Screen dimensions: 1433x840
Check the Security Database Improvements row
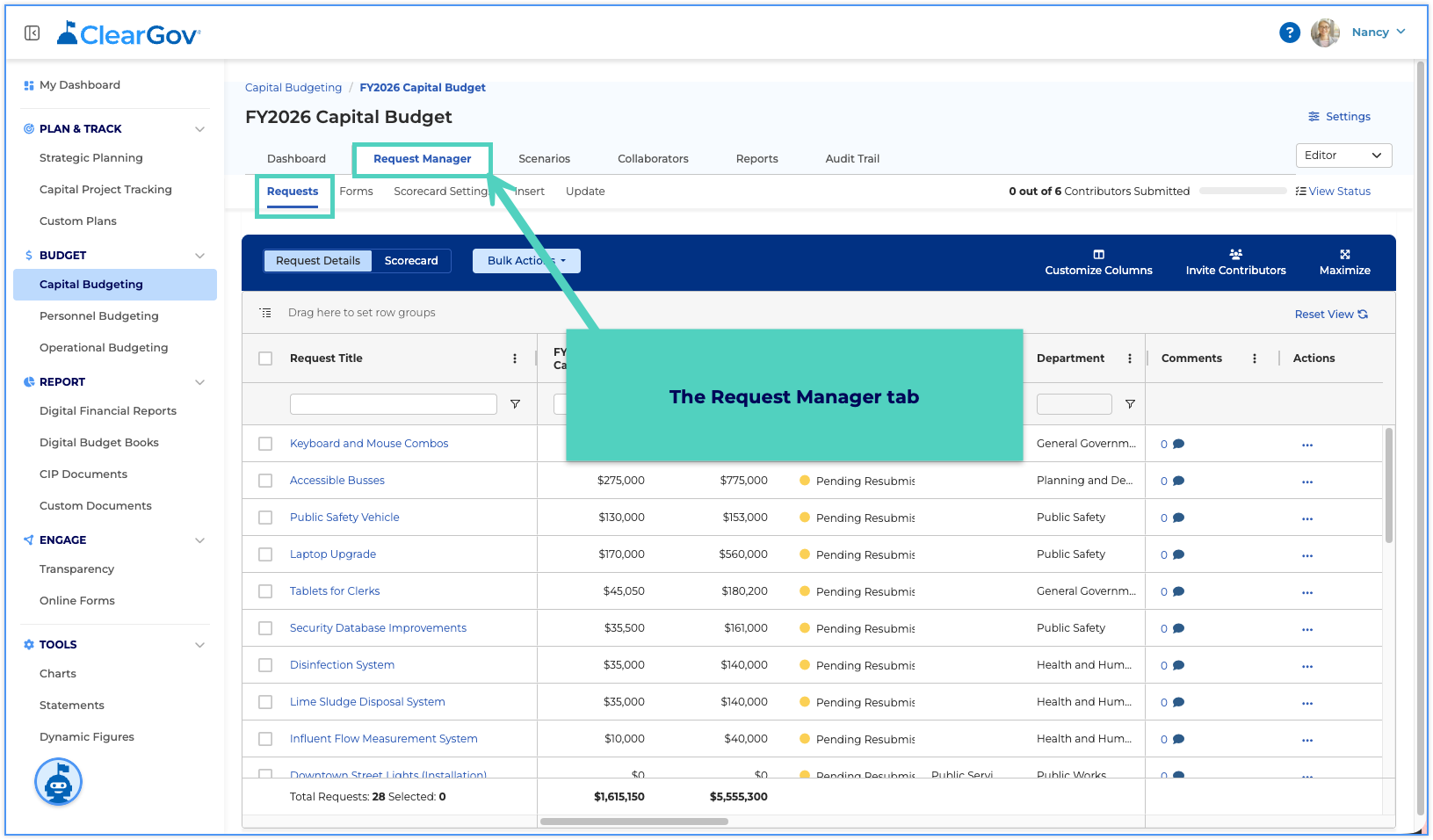pyautogui.click(x=265, y=628)
